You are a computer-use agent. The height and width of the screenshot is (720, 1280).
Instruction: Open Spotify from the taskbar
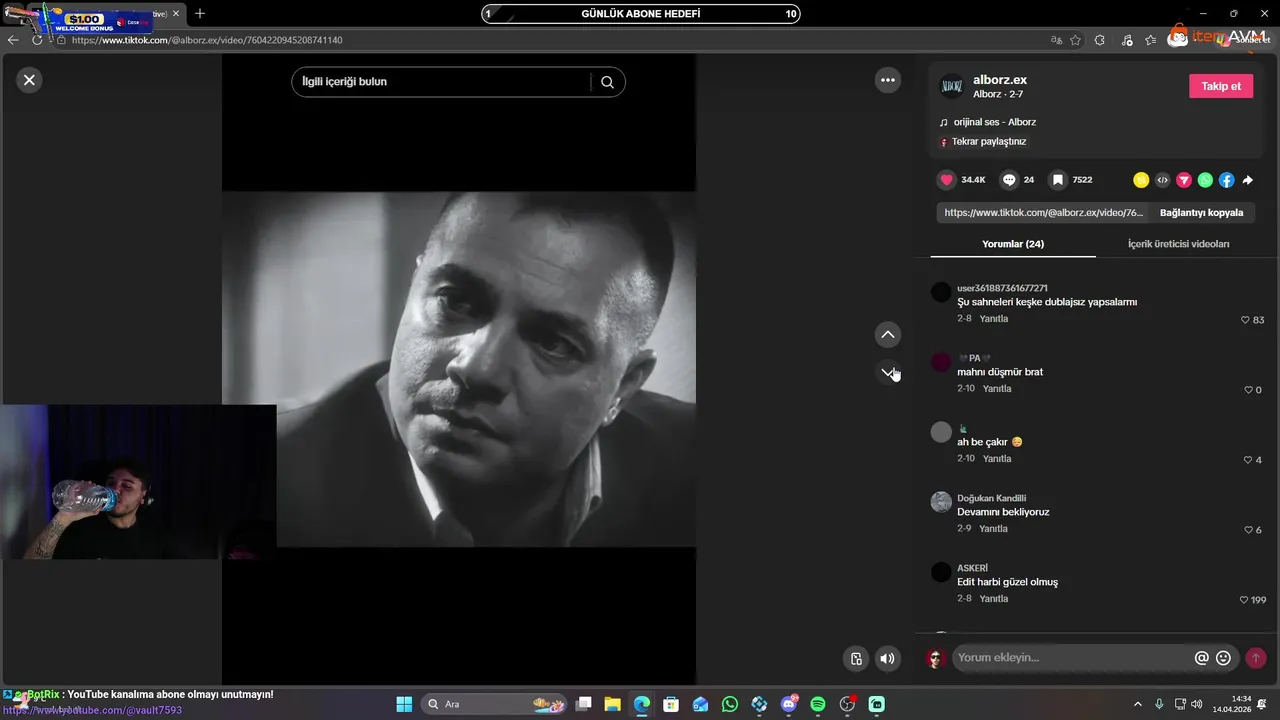tap(818, 704)
